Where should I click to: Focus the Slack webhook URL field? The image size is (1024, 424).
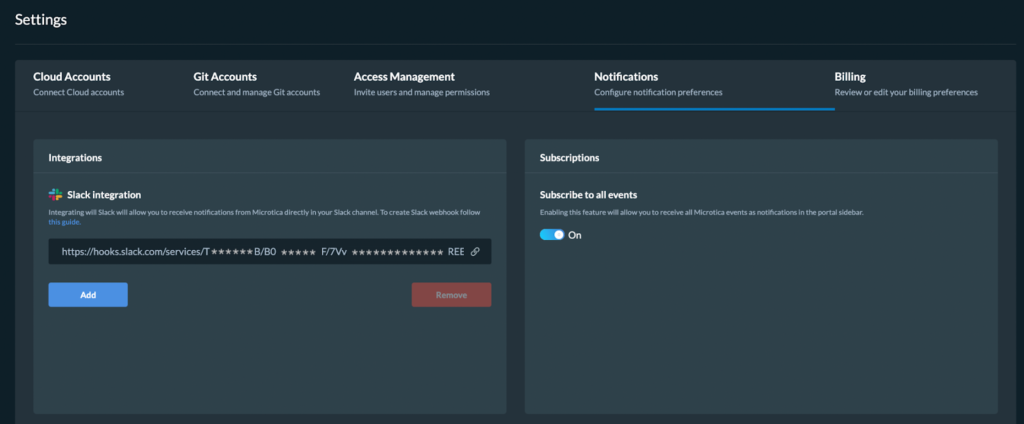tap(270, 252)
